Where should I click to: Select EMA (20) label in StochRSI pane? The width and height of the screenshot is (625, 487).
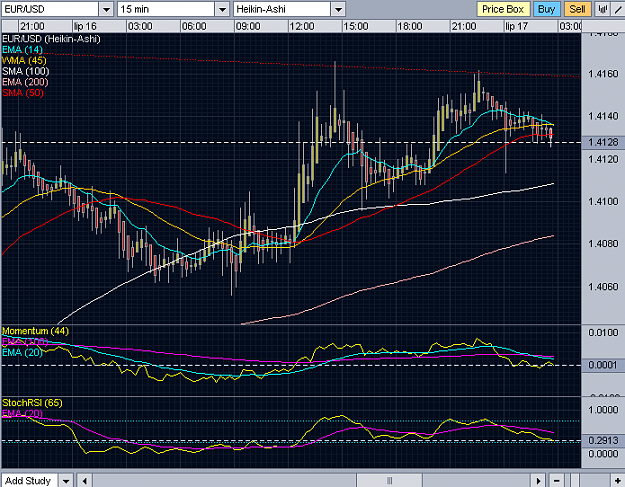[x=22, y=414]
